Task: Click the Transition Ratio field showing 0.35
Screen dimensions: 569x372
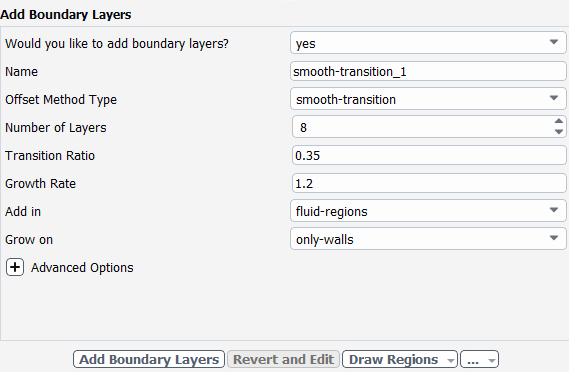Action: 429,155
